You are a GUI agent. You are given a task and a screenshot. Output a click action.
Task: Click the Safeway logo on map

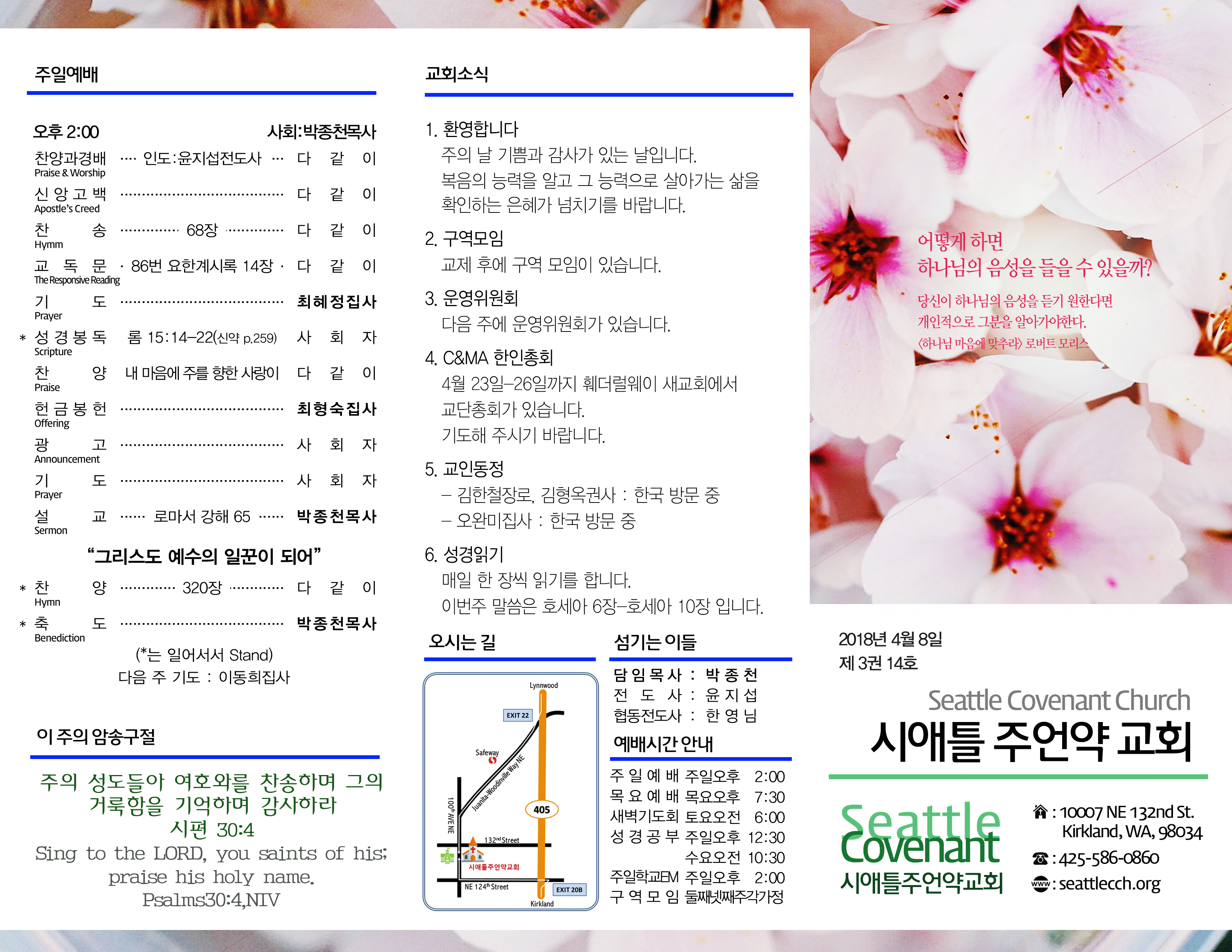(492, 760)
